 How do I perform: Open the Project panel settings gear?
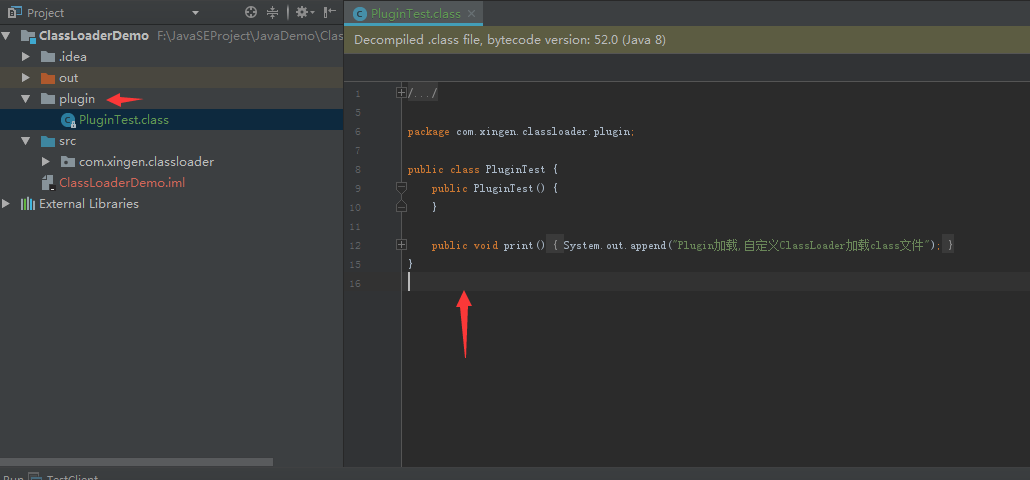coord(305,12)
